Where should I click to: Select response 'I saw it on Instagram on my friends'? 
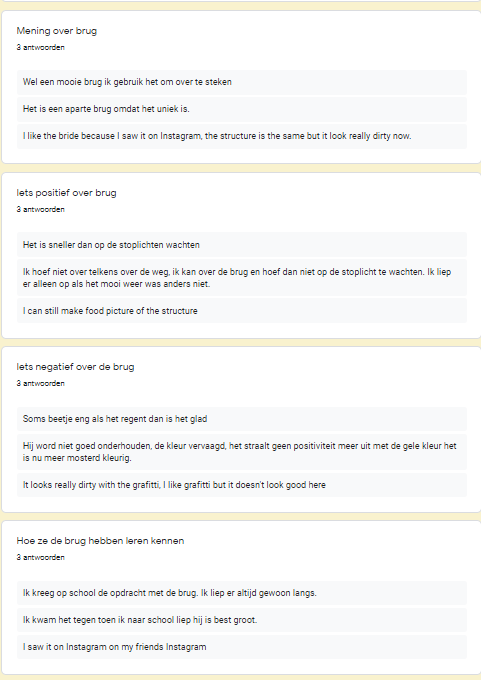pos(242,646)
